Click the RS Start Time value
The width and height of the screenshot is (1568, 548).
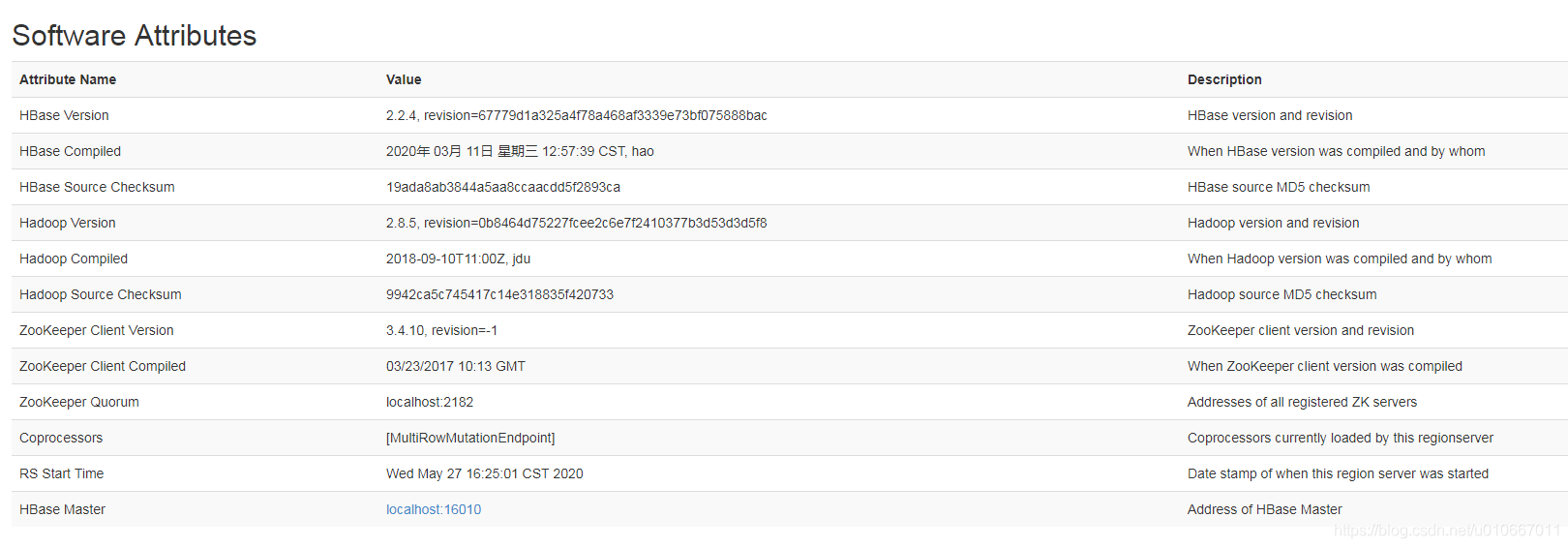pos(485,473)
